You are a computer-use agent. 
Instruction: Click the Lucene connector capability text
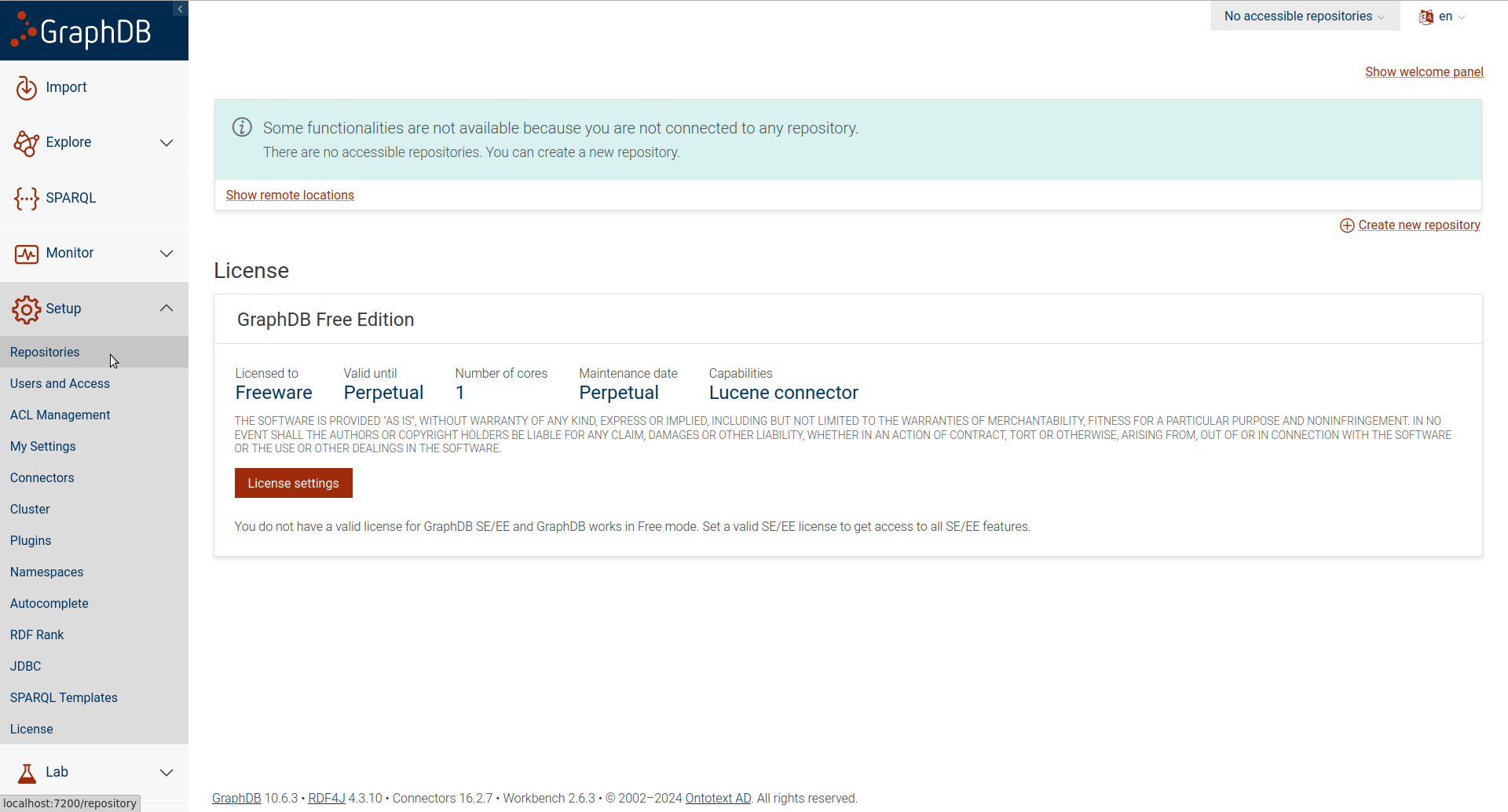tap(784, 393)
